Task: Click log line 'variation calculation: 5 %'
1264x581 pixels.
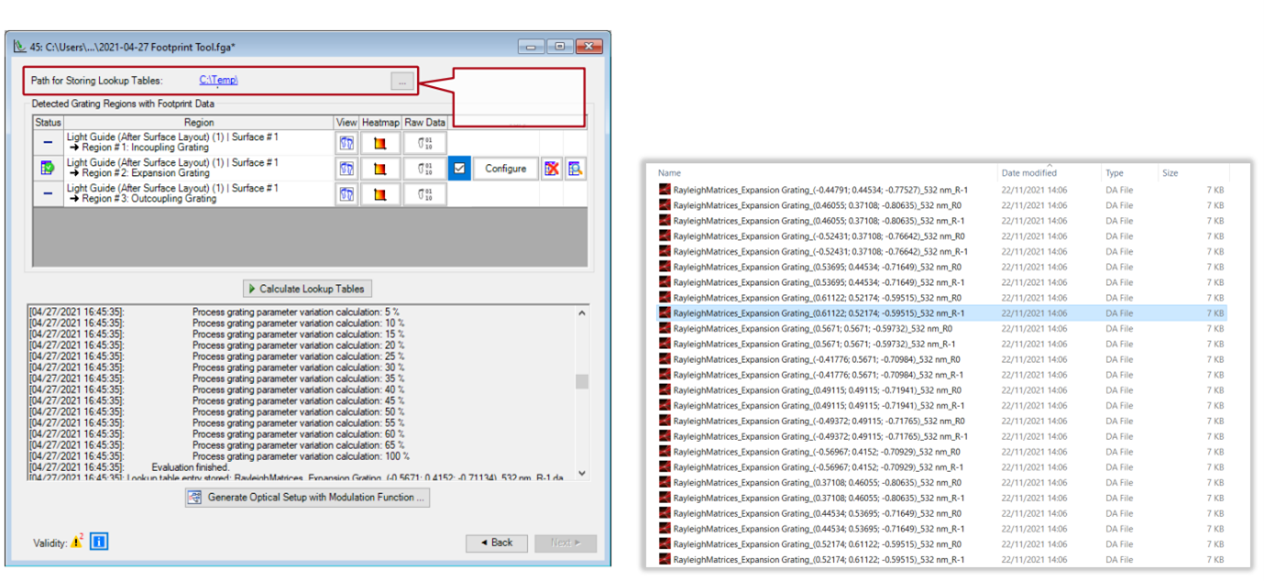Action: tap(298, 312)
